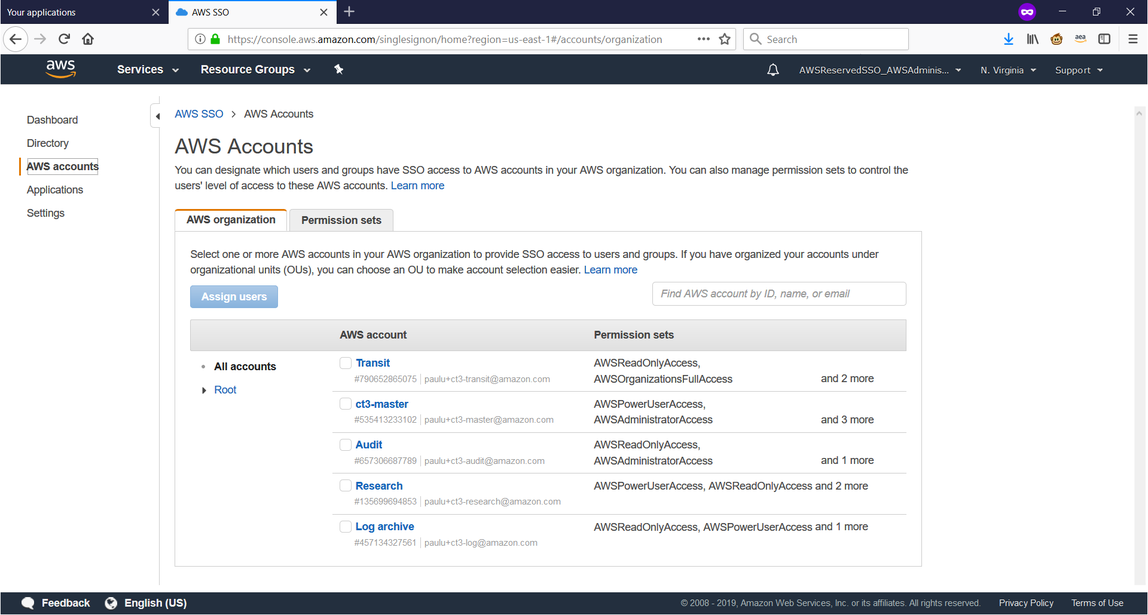
Task: Open the Audit account link
Action: [369, 445]
